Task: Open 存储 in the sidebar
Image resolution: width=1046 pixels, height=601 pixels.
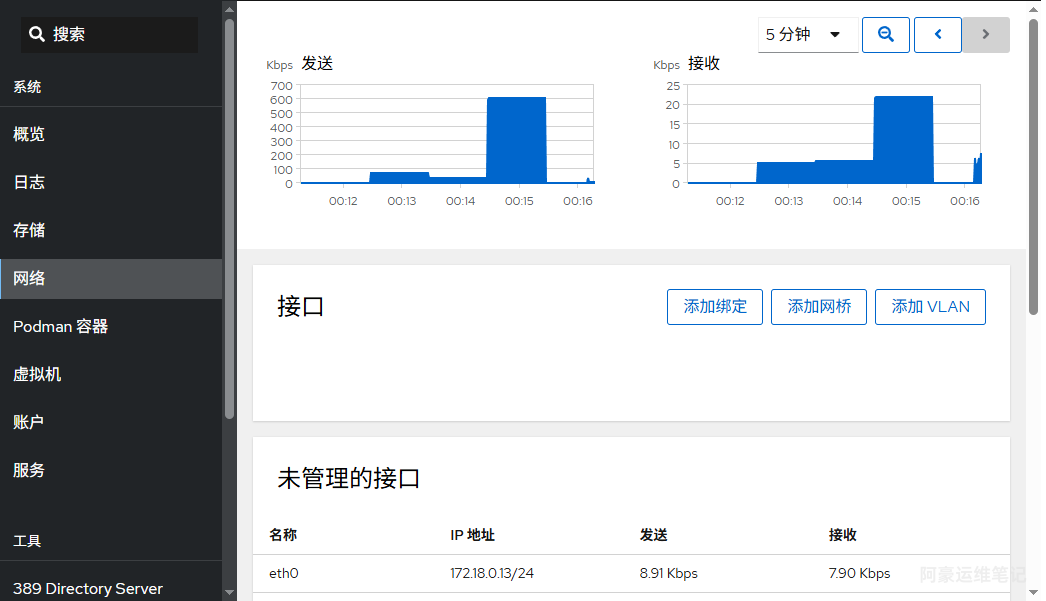Action: click(x=111, y=230)
